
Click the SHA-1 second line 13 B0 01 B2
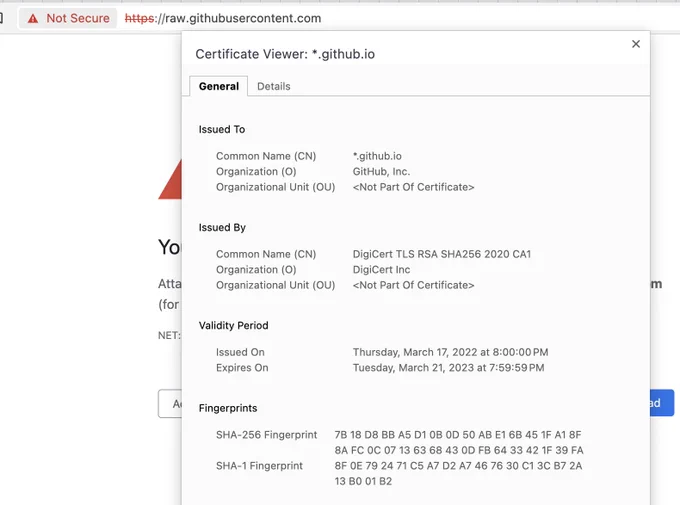click(x=363, y=482)
